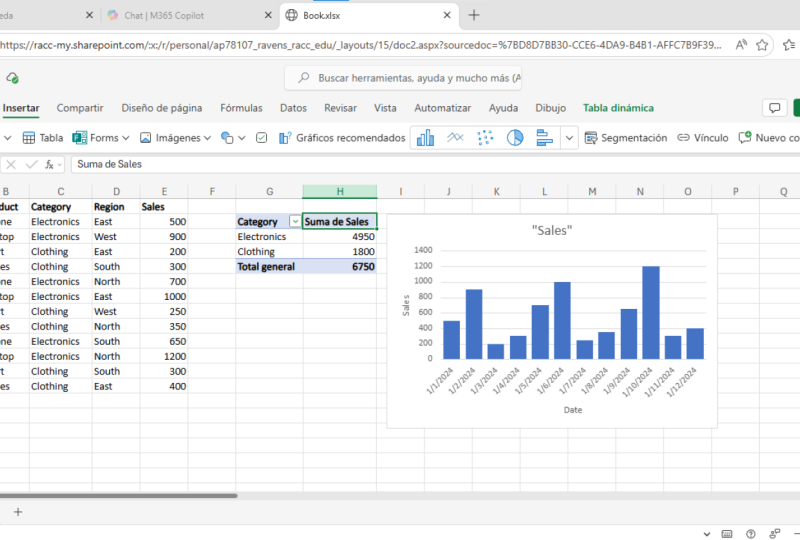Open the comments pane icon
This screenshot has width=800, height=540.
tap(774, 108)
